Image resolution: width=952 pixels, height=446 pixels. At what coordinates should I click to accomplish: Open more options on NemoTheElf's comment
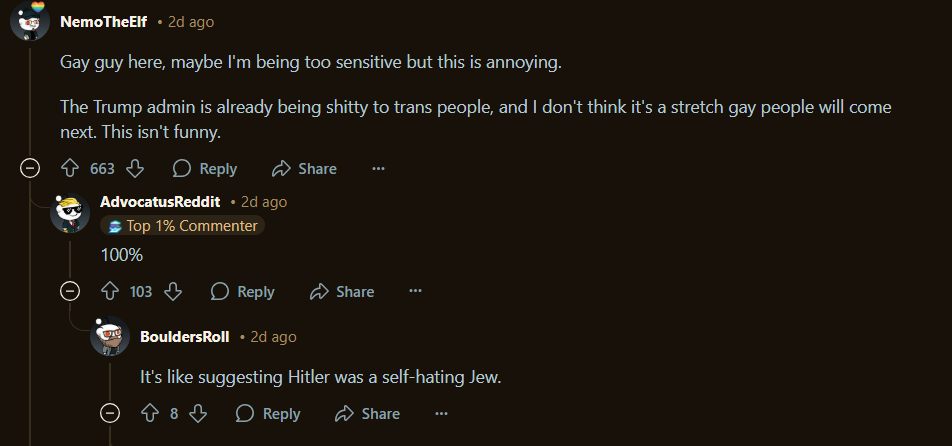point(378,168)
